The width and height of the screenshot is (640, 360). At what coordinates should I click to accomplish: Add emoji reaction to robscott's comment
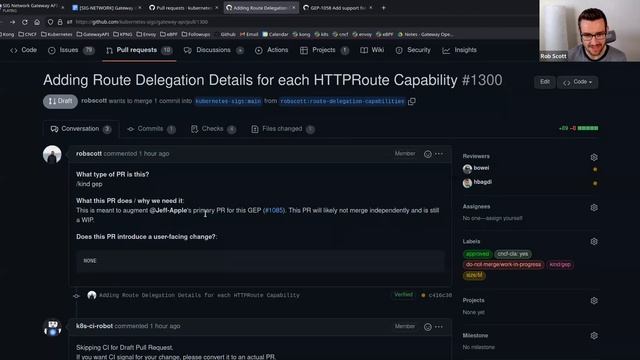pyautogui.click(x=427, y=154)
